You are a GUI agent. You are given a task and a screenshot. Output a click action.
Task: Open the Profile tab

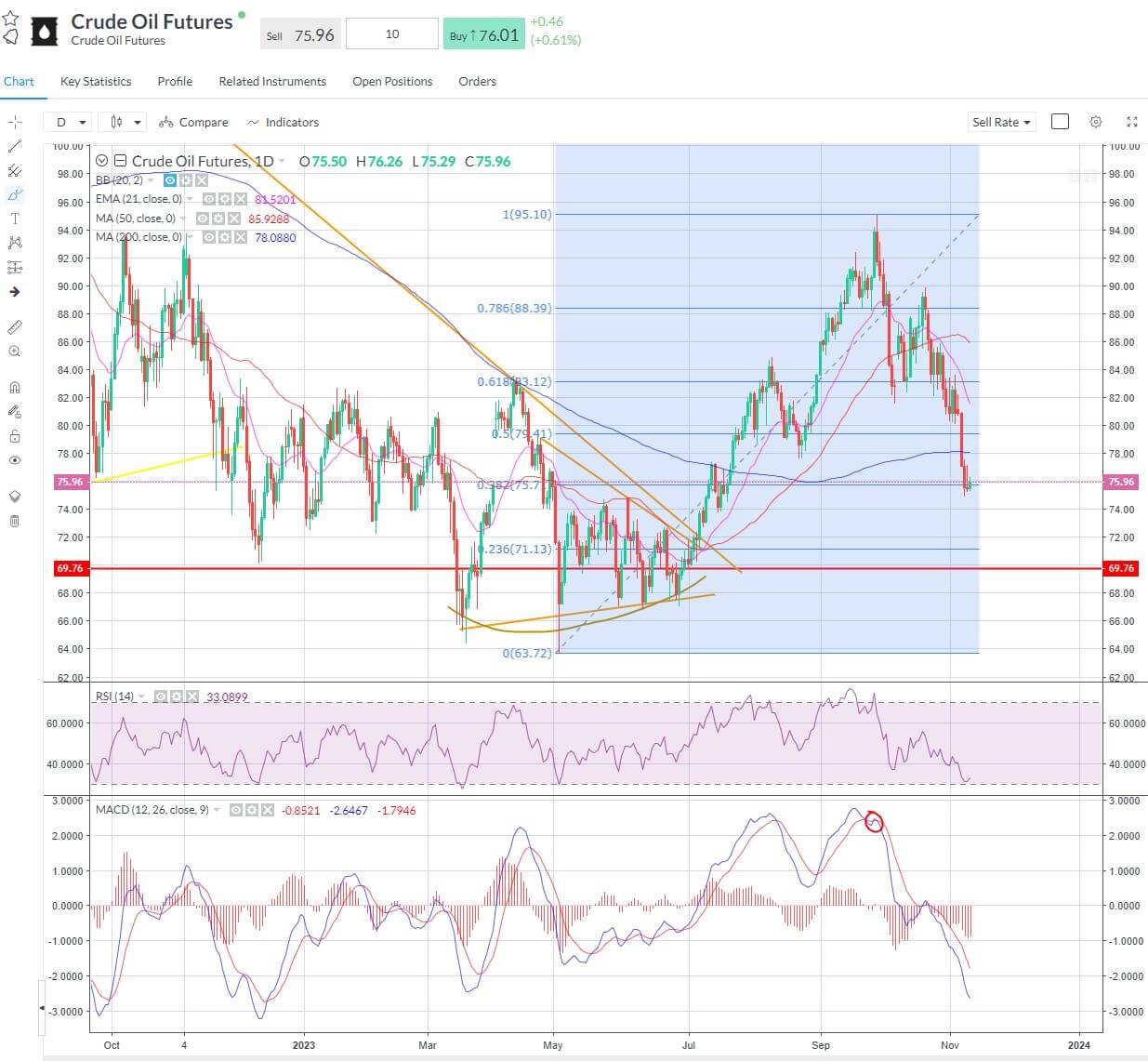click(175, 81)
